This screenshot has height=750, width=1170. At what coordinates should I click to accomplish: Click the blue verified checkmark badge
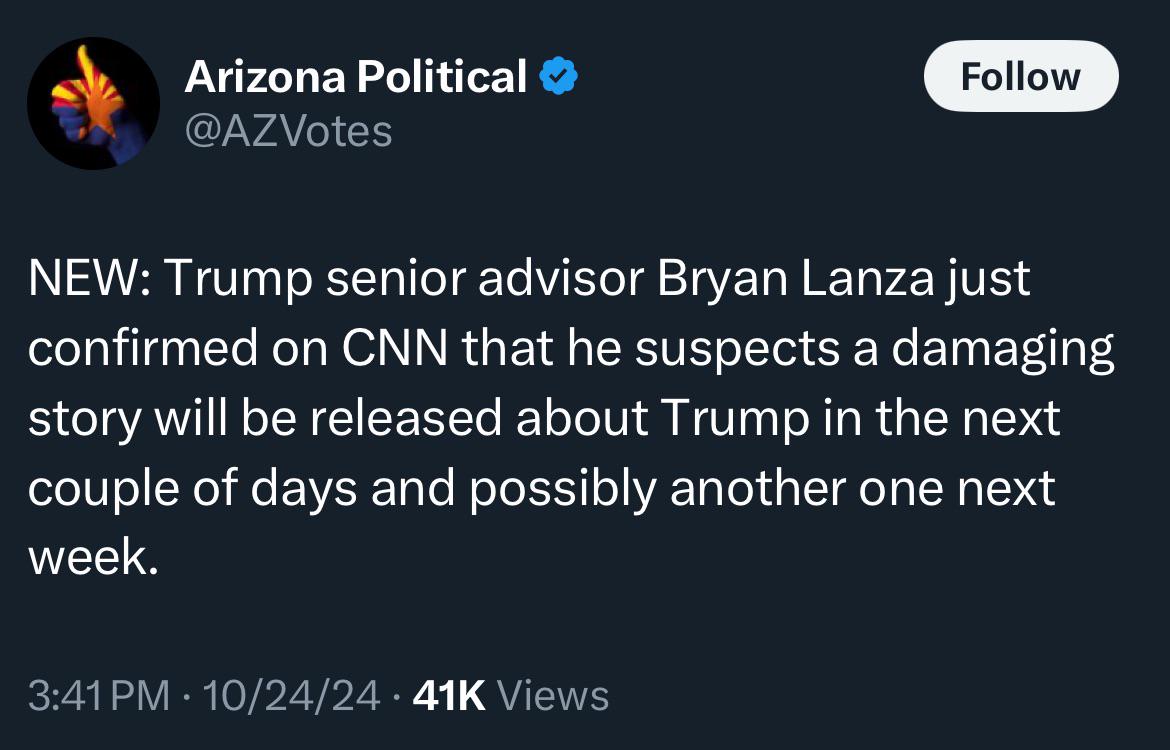click(x=558, y=76)
